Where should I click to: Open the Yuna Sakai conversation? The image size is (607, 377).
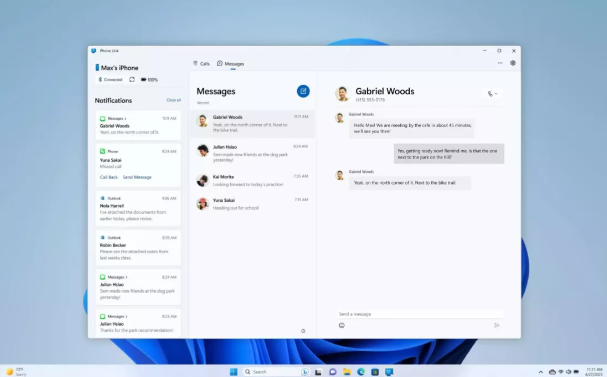pyautogui.click(x=252, y=204)
